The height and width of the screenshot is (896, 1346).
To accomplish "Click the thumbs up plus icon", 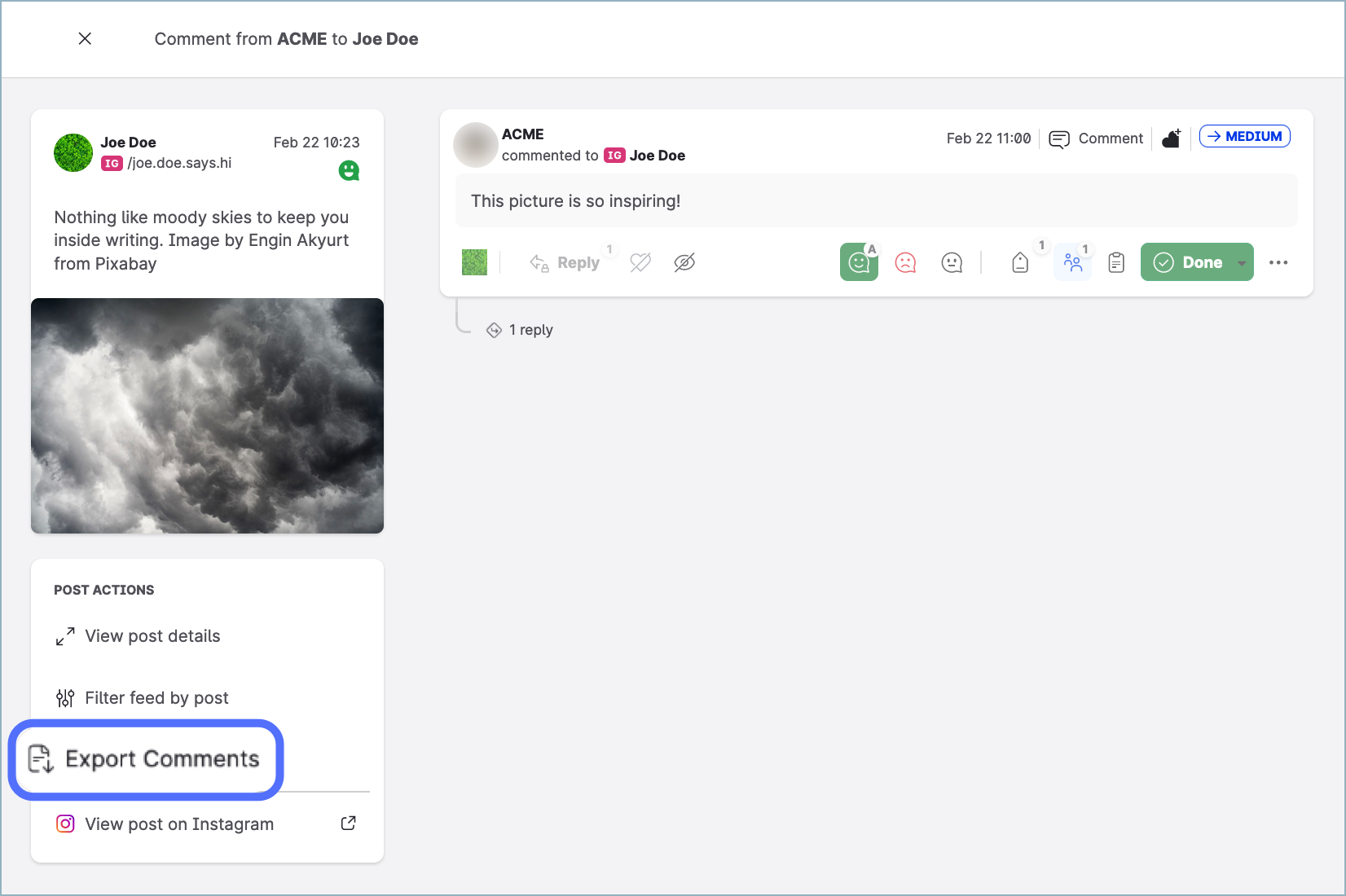I will click(x=1171, y=138).
